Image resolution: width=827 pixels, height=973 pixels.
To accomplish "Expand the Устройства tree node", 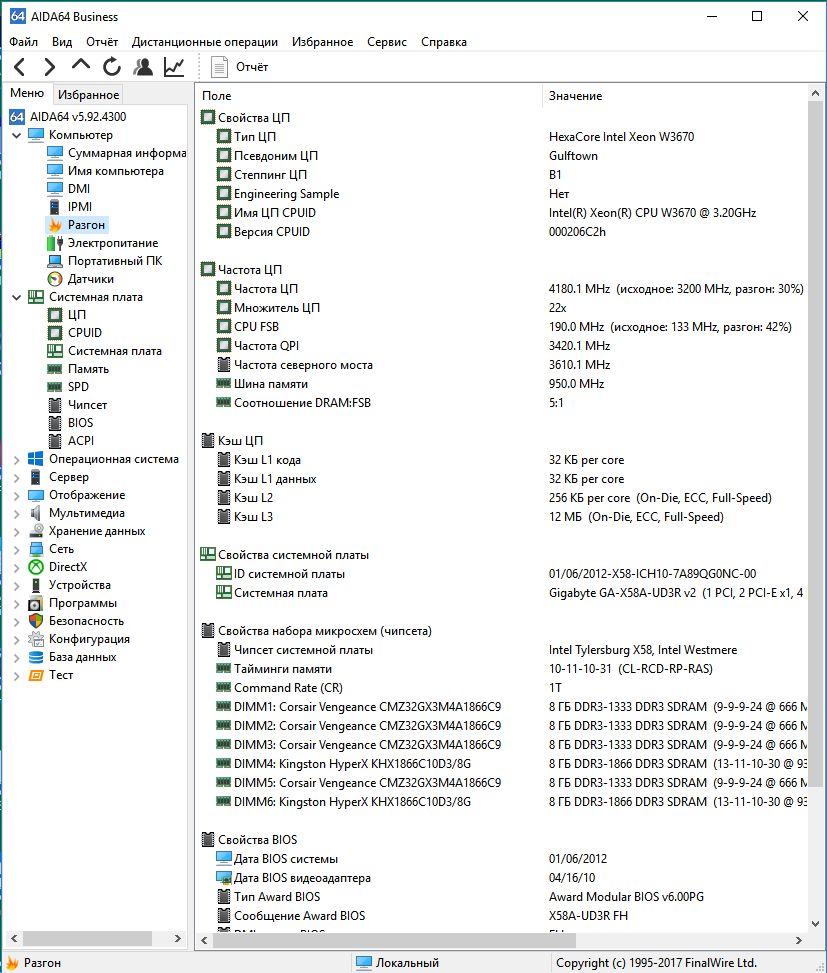I will point(17,585).
